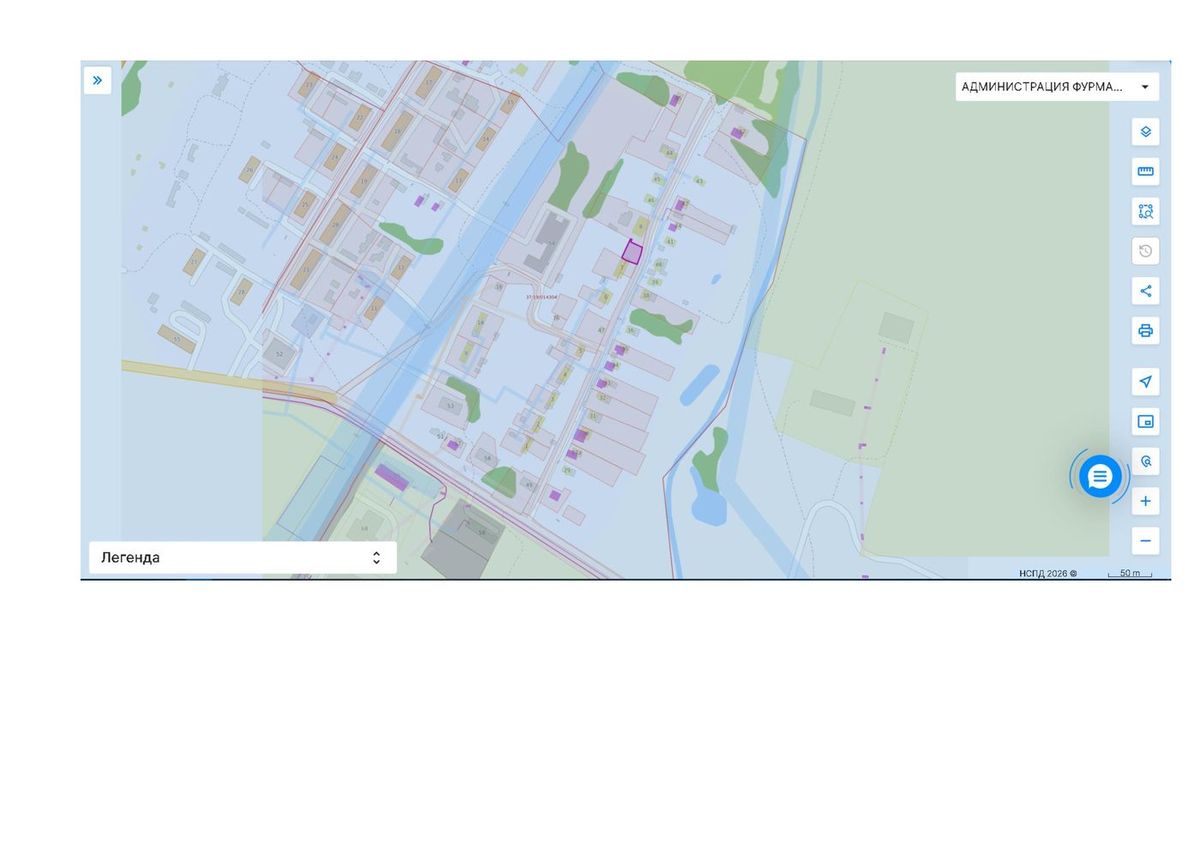1200x849 pixels.
Task: Click the red cadastral number label 37:13:0314304
Action: [541, 297]
